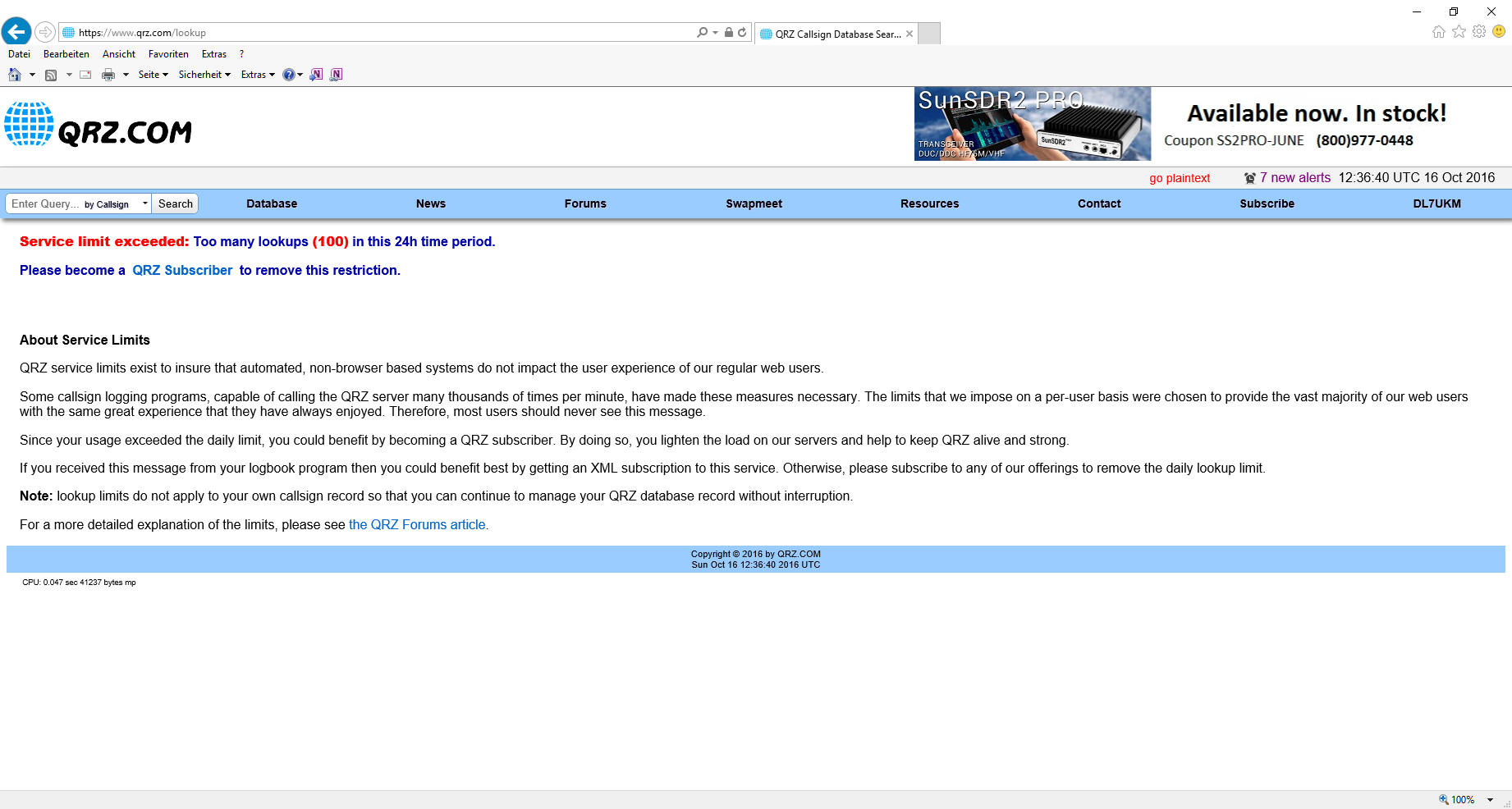Click the browser forward arrow button
The height and width of the screenshot is (809, 1512).
(45, 32)
